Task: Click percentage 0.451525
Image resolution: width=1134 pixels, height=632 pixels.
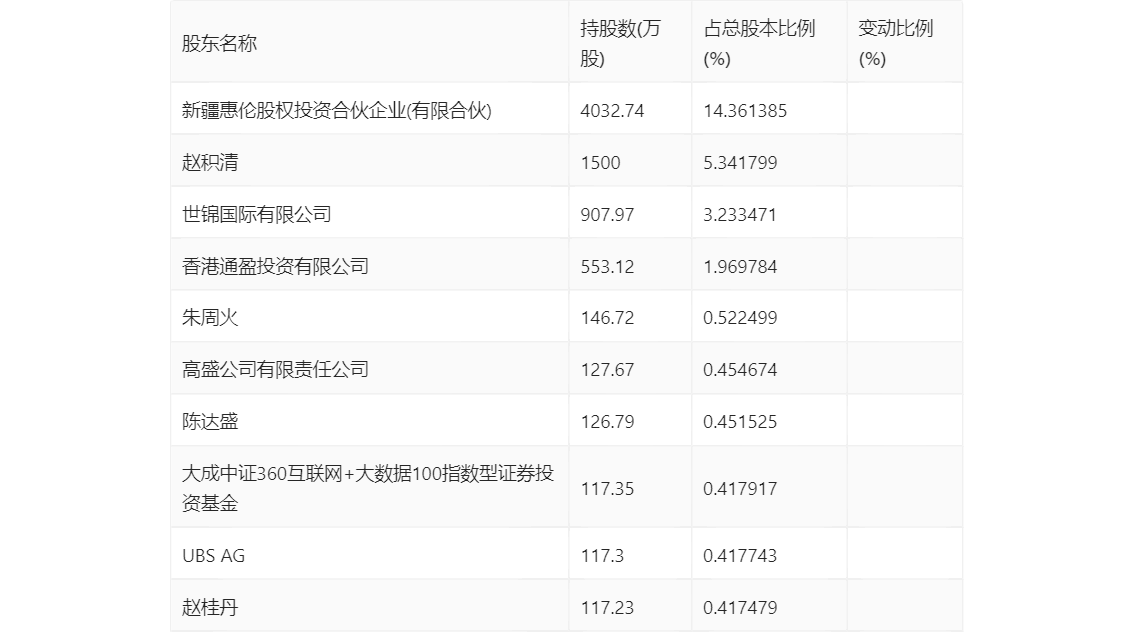Action: (741, 422)
